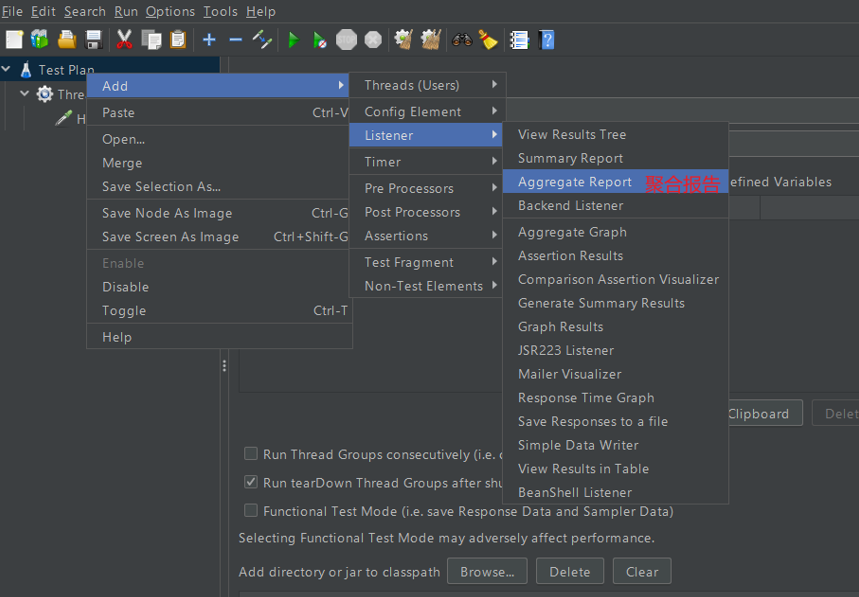
Task: Choose View Results Tree listener
Action: click(615, 134)
